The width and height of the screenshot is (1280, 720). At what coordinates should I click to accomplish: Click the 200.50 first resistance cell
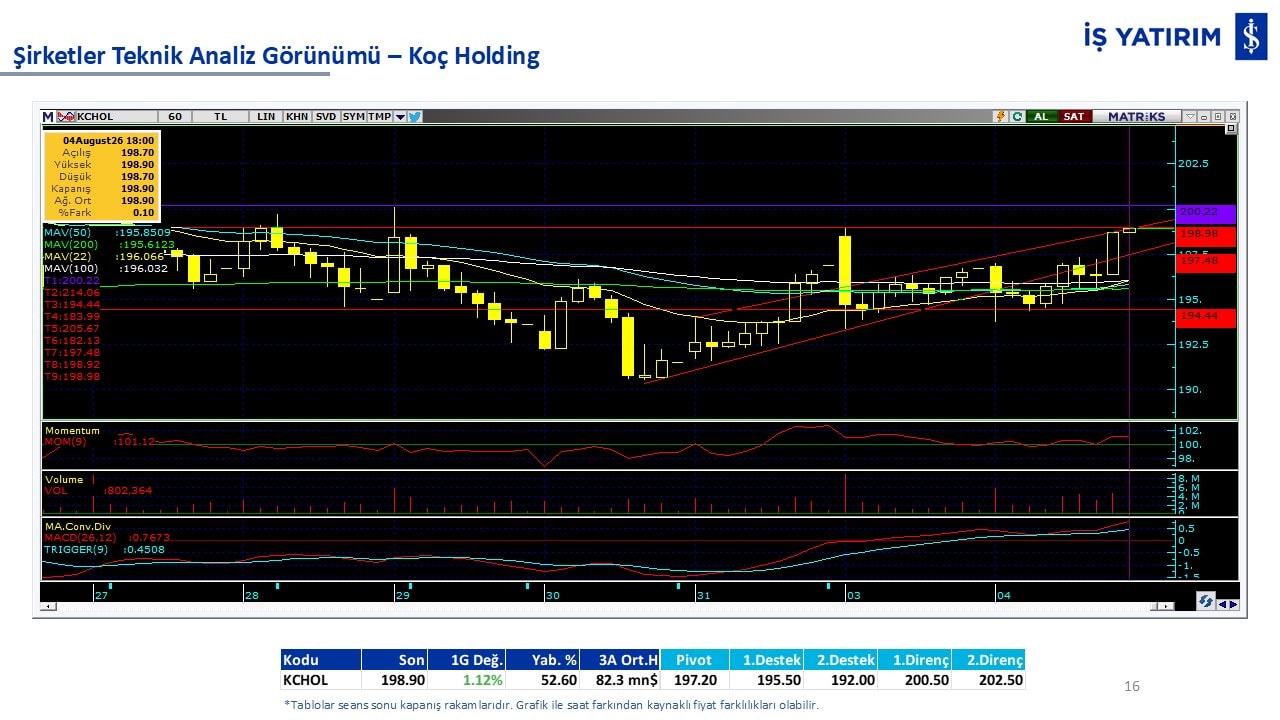[x=914, y=680]
